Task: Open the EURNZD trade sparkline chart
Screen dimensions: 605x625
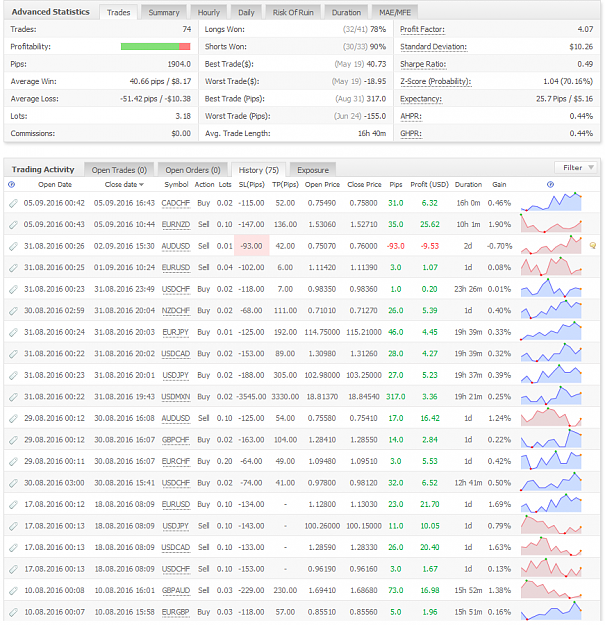Action: click(x=551, y=224)
